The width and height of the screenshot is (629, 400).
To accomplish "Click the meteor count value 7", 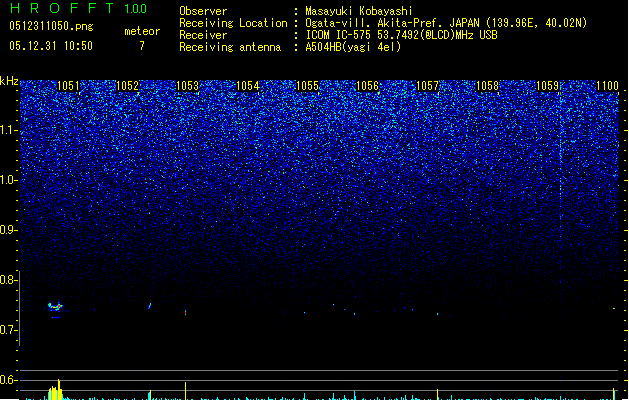I will pos(142,46).
